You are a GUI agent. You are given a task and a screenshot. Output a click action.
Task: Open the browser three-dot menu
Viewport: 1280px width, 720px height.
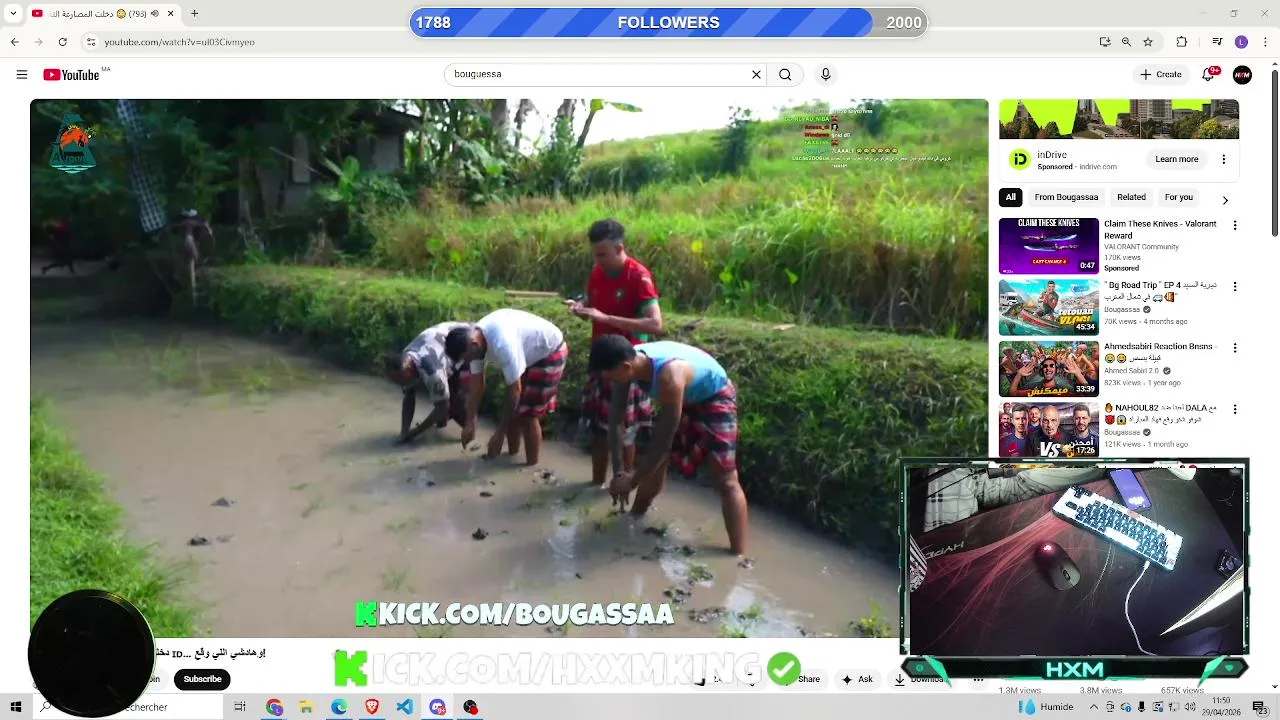point(1267,42)
